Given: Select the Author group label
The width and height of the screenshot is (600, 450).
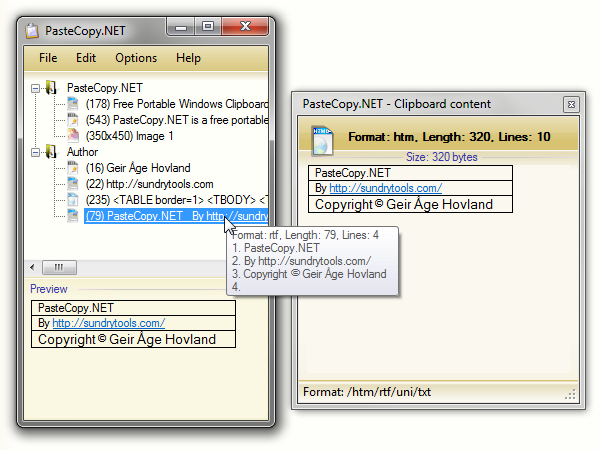Looking at the screenshot, I should coord(83,152).
